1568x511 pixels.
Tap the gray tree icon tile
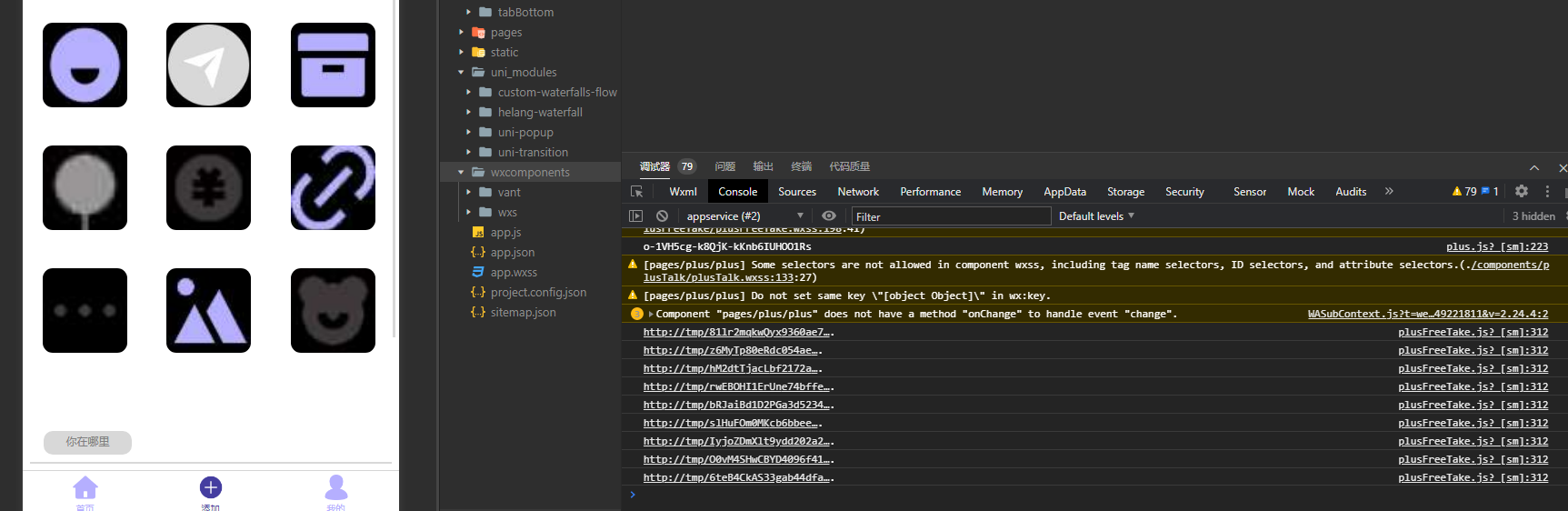[85, 187]
